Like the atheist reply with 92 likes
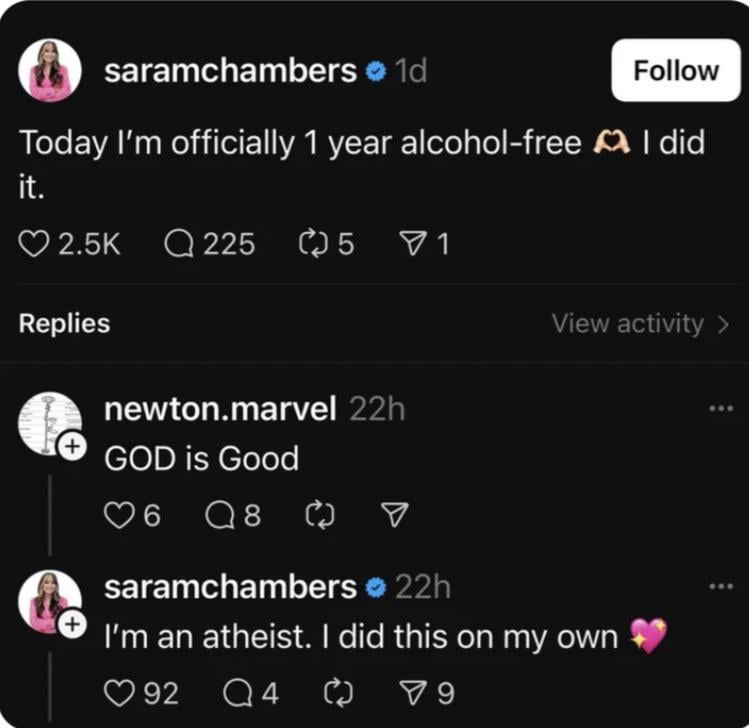This screenshot has width=749, height=728. coord(119,692)
